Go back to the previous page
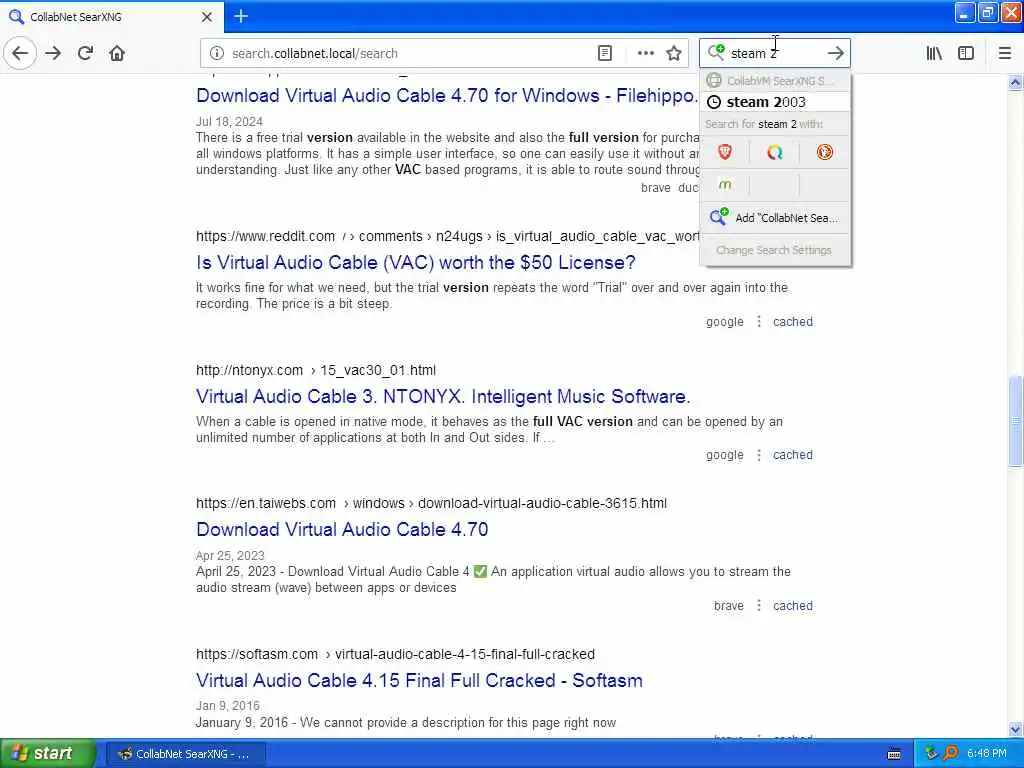The width and height of the screenshot is (1024, 768). (x=20, y=53)
